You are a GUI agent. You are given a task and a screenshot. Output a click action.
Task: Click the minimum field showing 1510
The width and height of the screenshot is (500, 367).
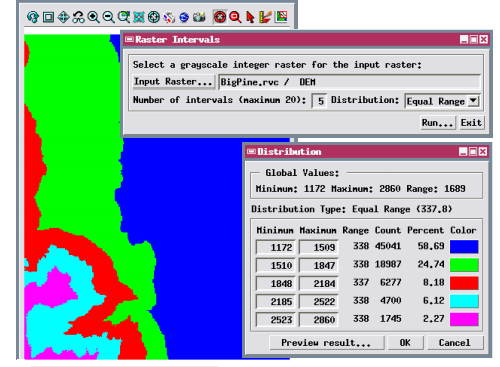pyautogui.click(x=275, y=265)
